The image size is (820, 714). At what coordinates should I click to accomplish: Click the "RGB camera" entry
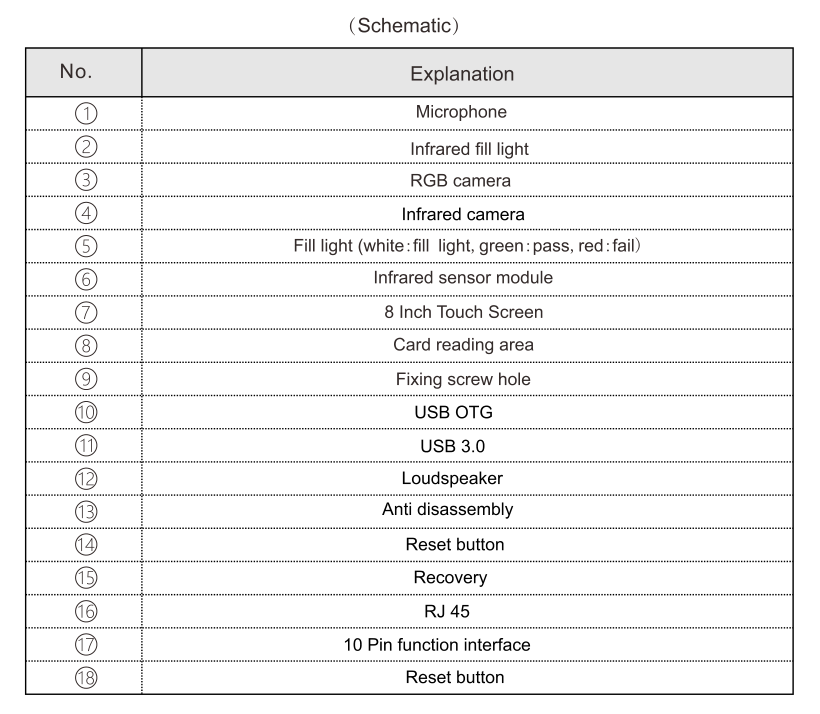pos(463,180)
